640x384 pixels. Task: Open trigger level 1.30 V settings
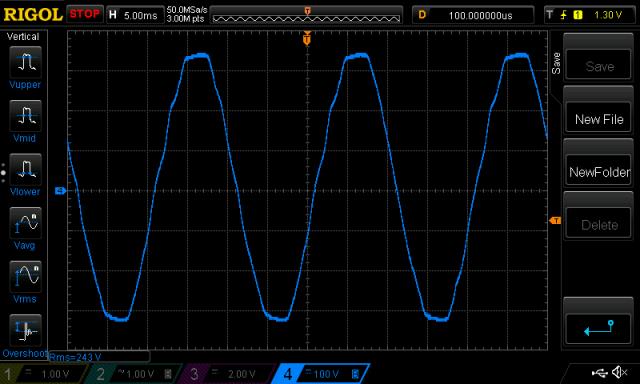pyautogui.click(x=589, y=15)
